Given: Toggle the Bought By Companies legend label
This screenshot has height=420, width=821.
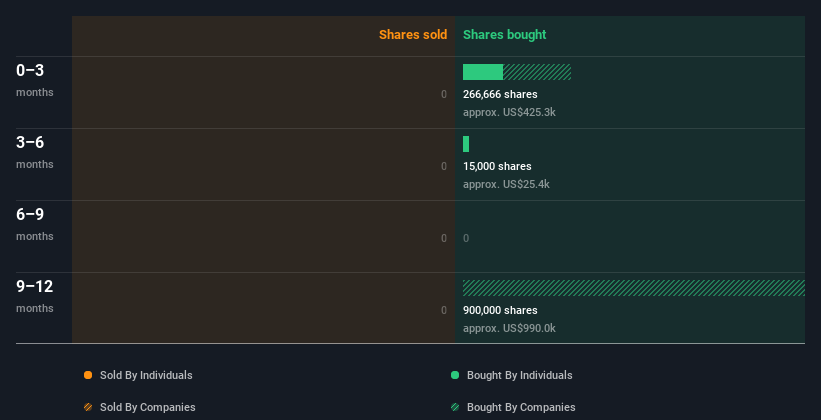Looking at the screenshot, I should (x=521, y=407).
